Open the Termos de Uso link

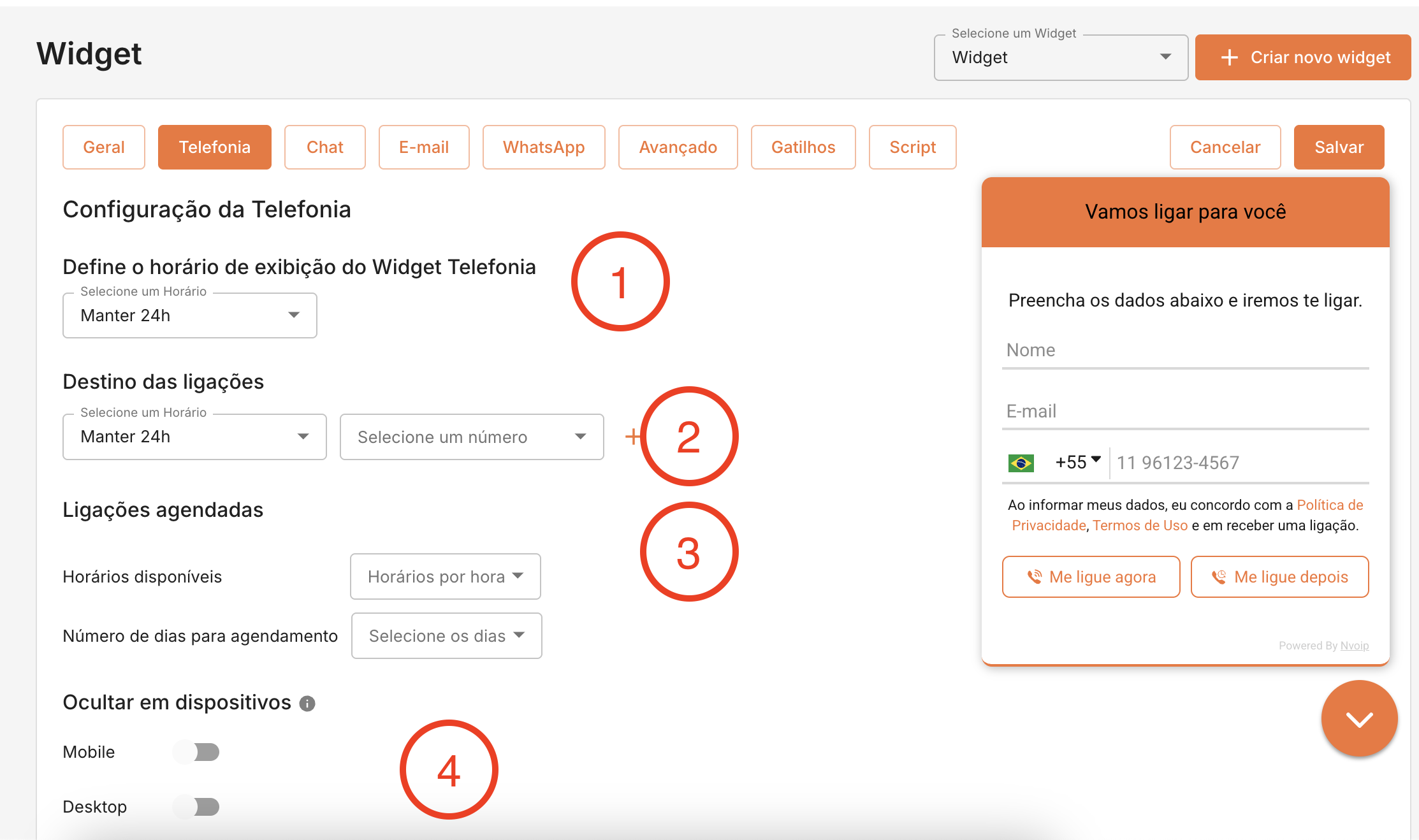click(x=1140, y=525)
